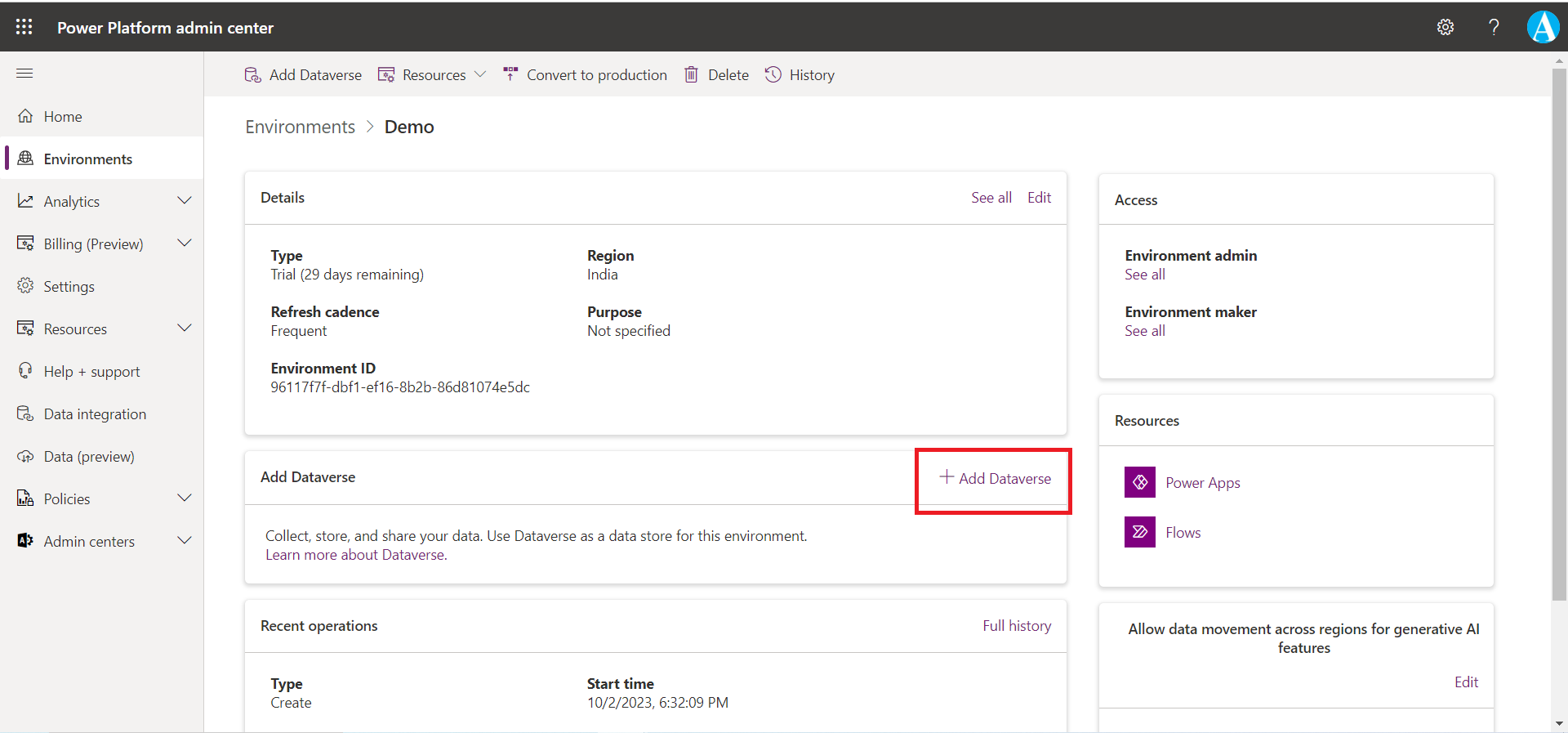Click the user account avatar
This screenshot has height=733, width=1568.
coord(1543,27)
